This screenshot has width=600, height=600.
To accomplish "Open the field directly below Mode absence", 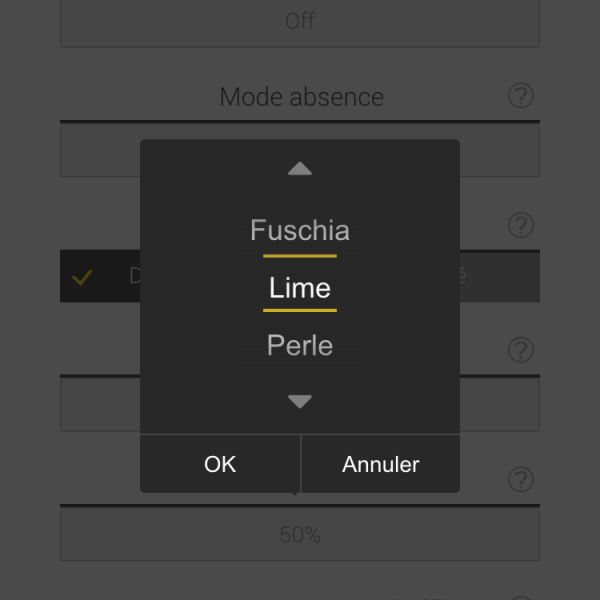I will [100, 152].
